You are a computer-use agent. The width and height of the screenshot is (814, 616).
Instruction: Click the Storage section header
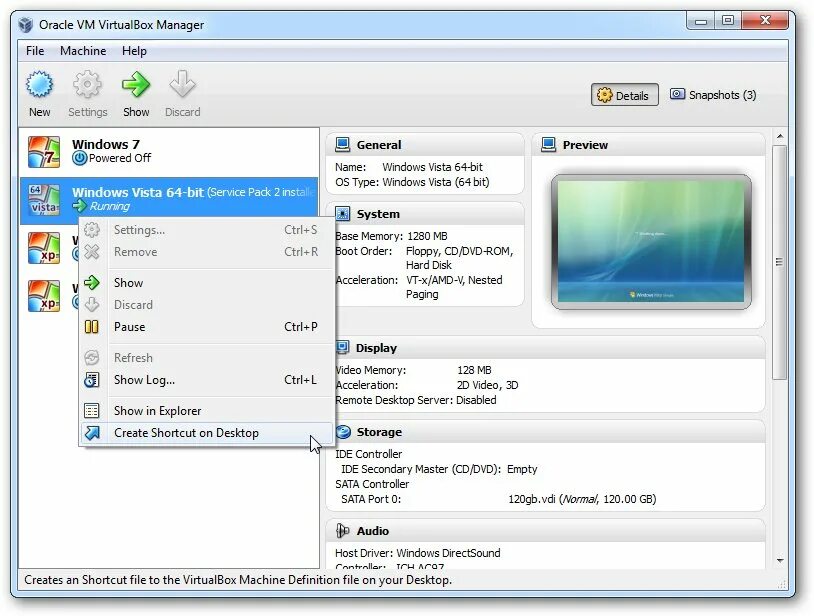(546, 432)
